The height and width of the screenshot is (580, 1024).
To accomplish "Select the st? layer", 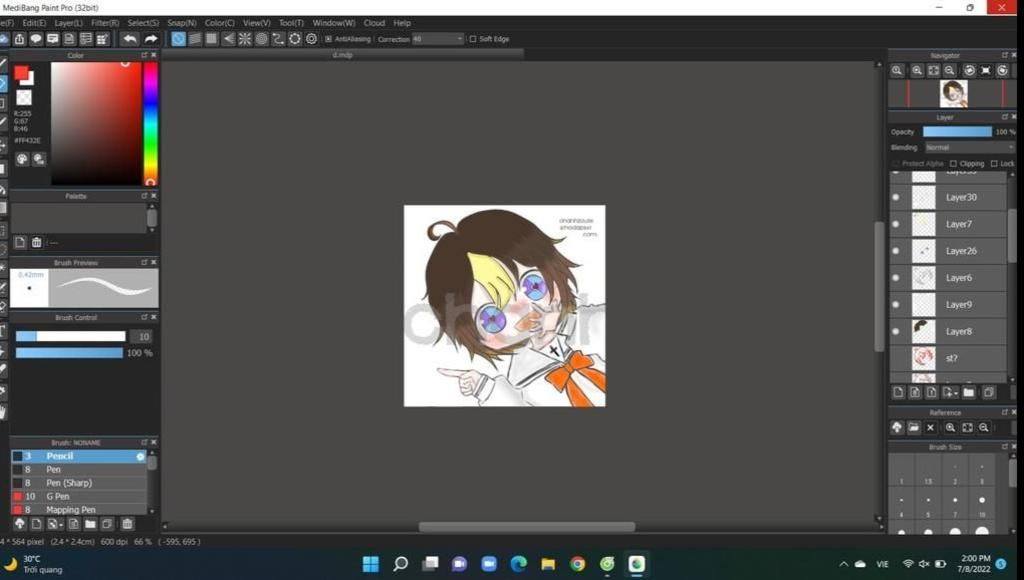I will pyautogui.click(x=948, y=358).
